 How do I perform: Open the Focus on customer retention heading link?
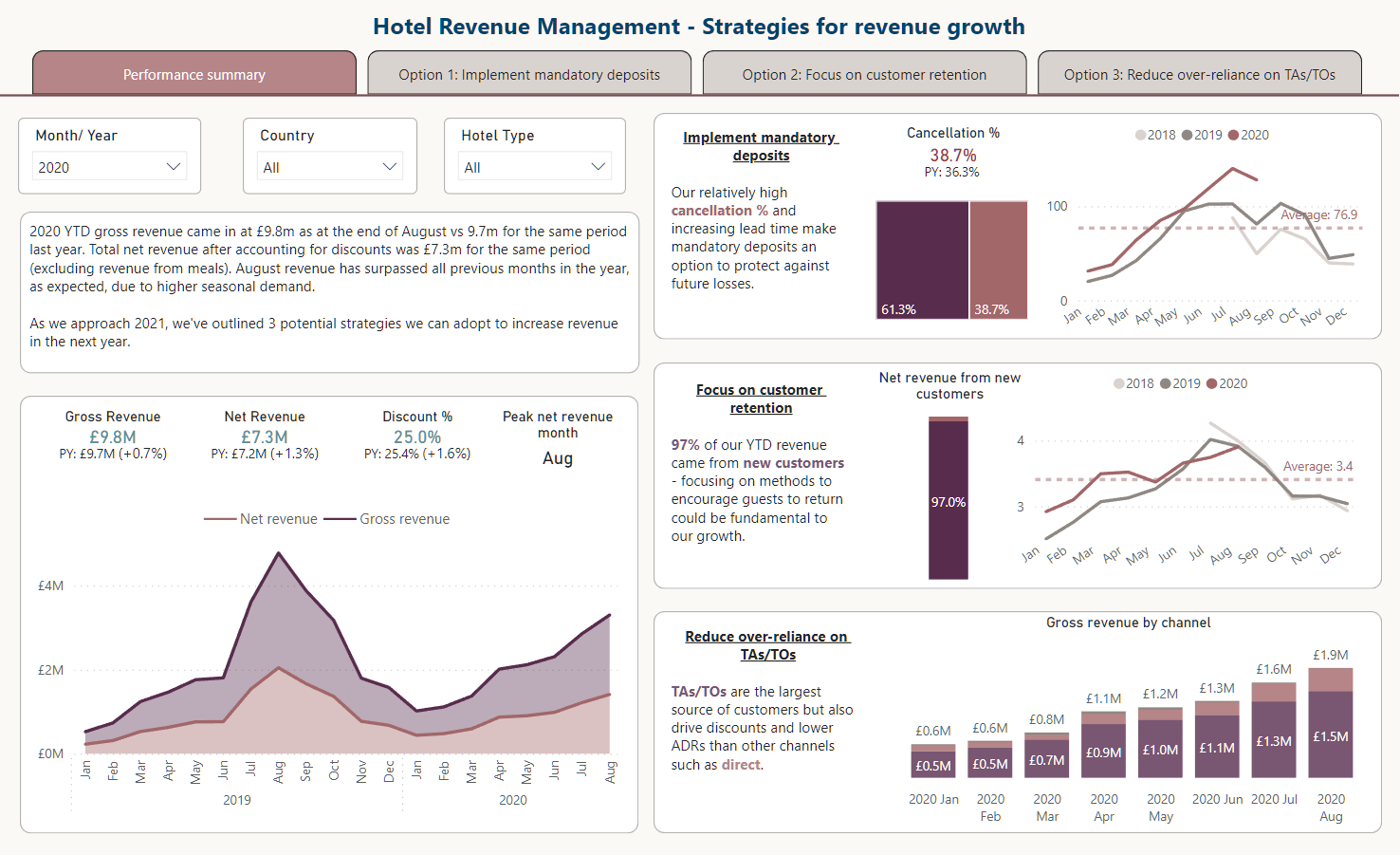pos(761,399)
